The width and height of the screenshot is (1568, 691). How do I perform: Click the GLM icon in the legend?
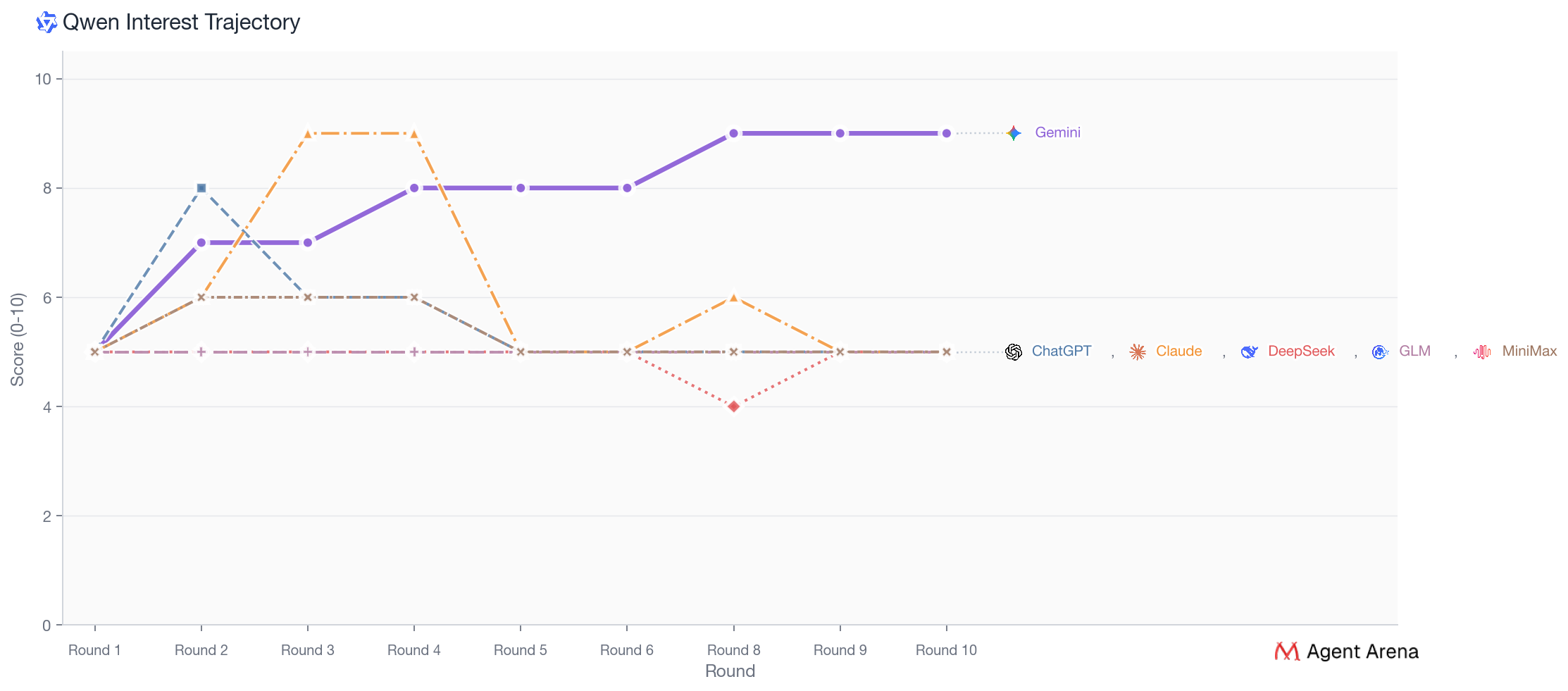(1380, 352)
